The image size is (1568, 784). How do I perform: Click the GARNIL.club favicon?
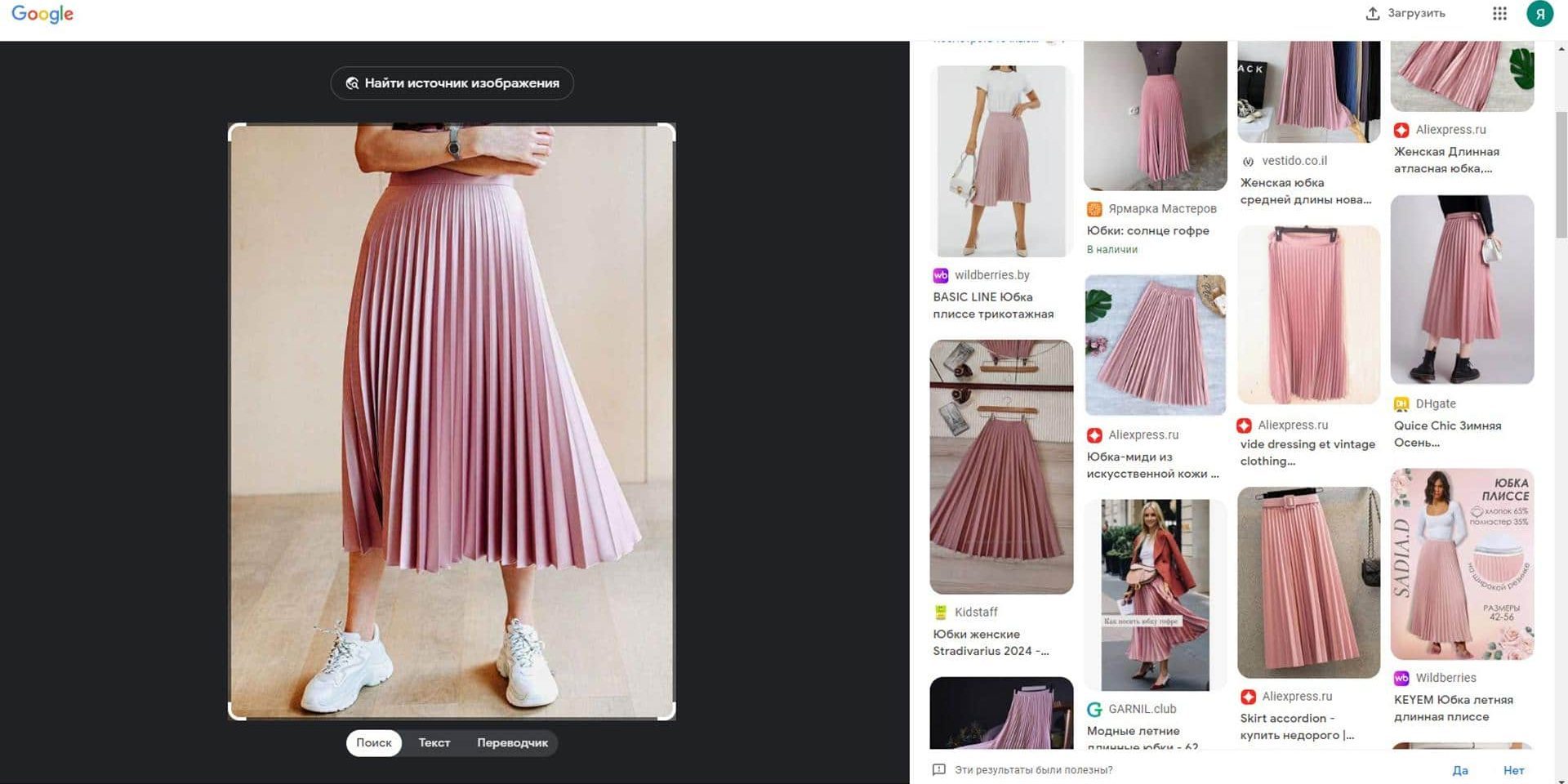click(1094, 710)
